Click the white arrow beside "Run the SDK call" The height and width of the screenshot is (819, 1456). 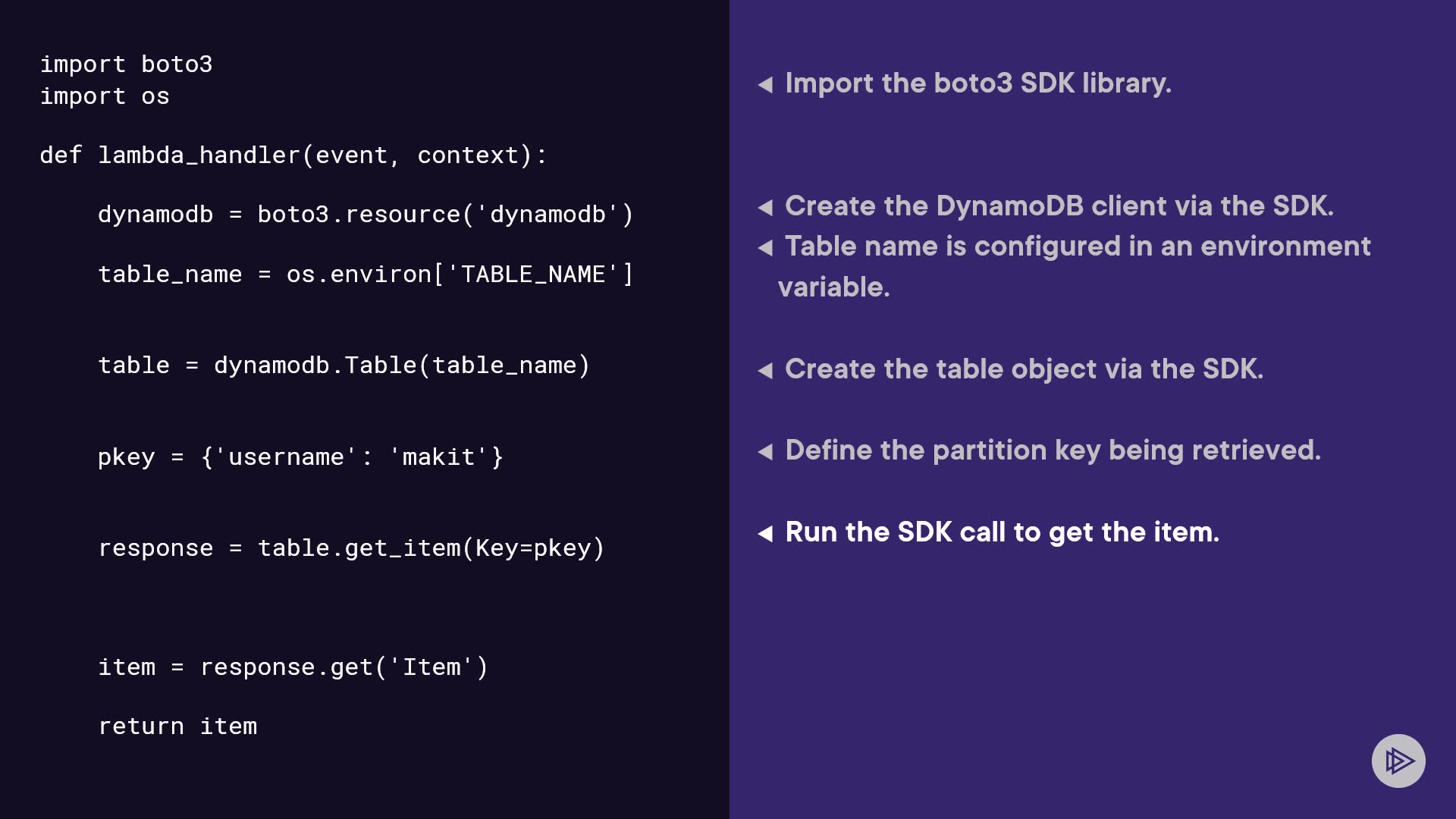click(x=765, y=533)
